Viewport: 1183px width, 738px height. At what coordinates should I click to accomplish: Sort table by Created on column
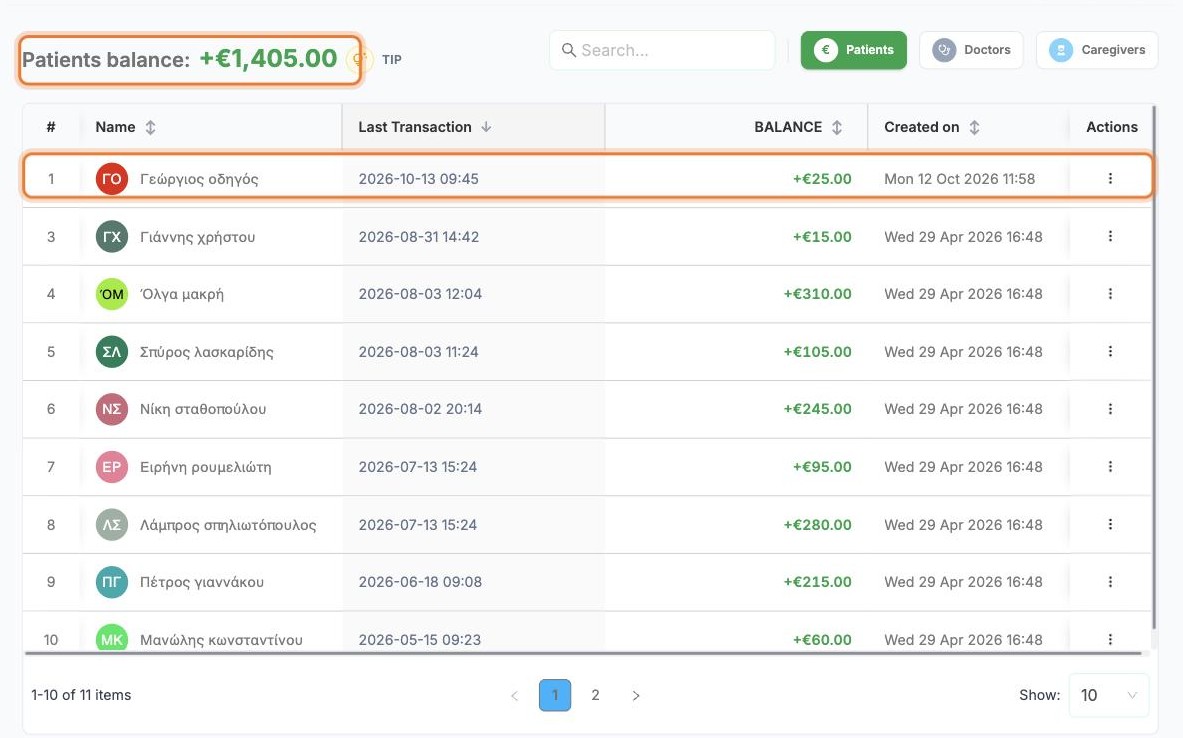[974, 127]
